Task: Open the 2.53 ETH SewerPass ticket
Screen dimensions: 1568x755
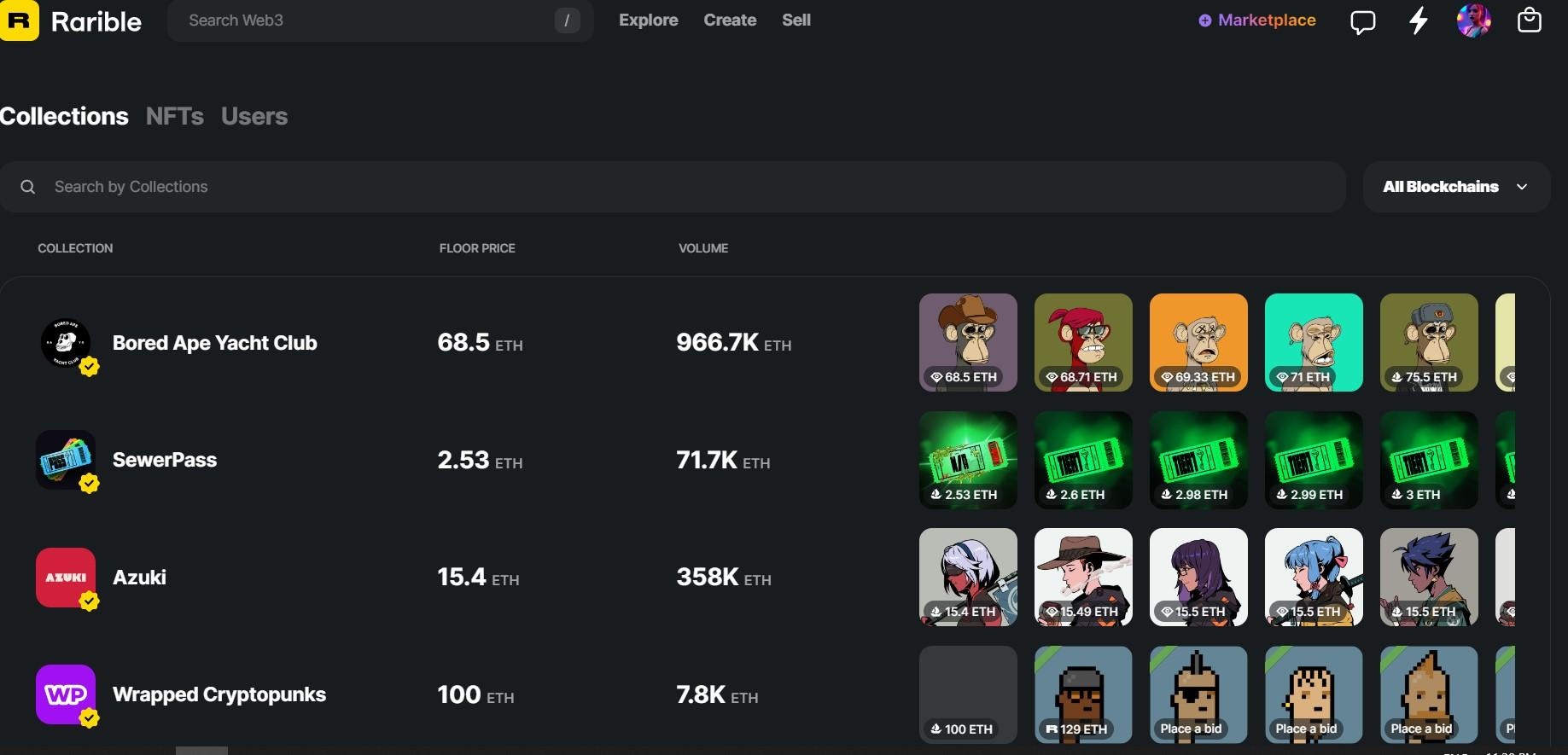Action: tap(968, 460)
